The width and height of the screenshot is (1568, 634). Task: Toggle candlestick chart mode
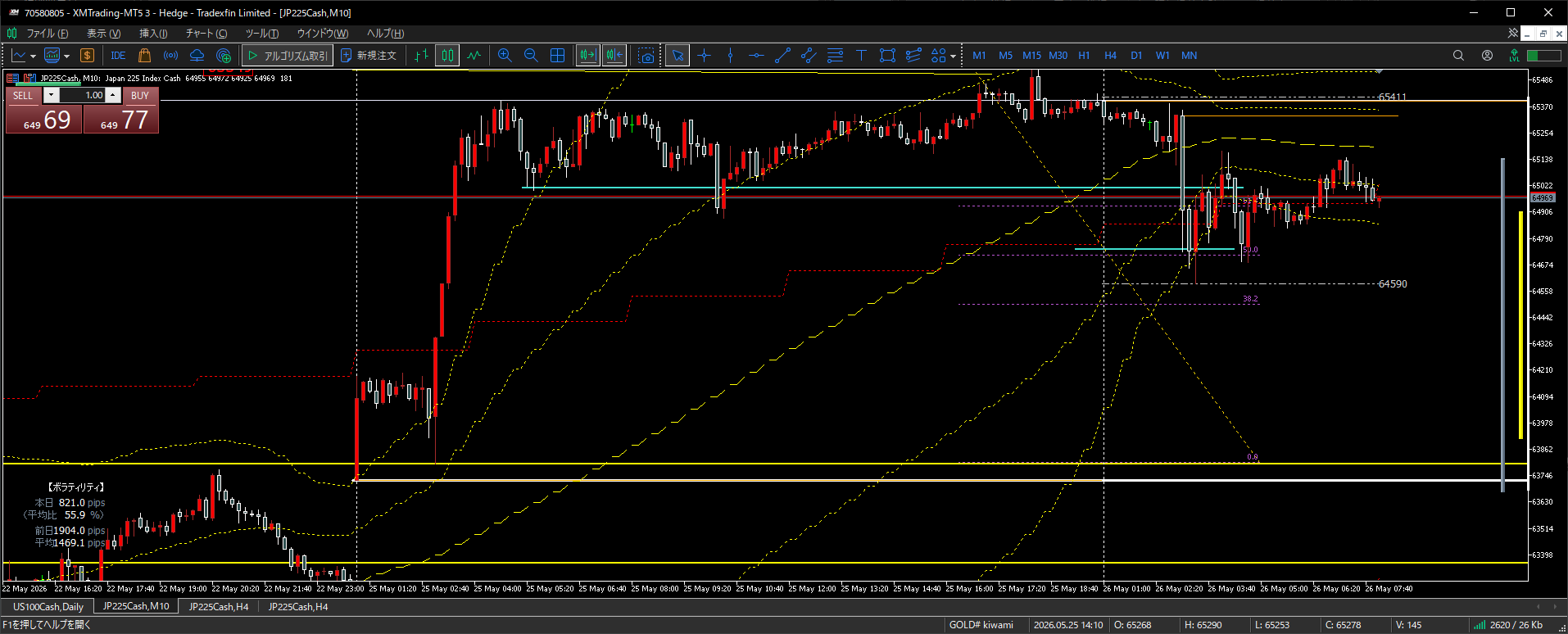click(447, 56)
